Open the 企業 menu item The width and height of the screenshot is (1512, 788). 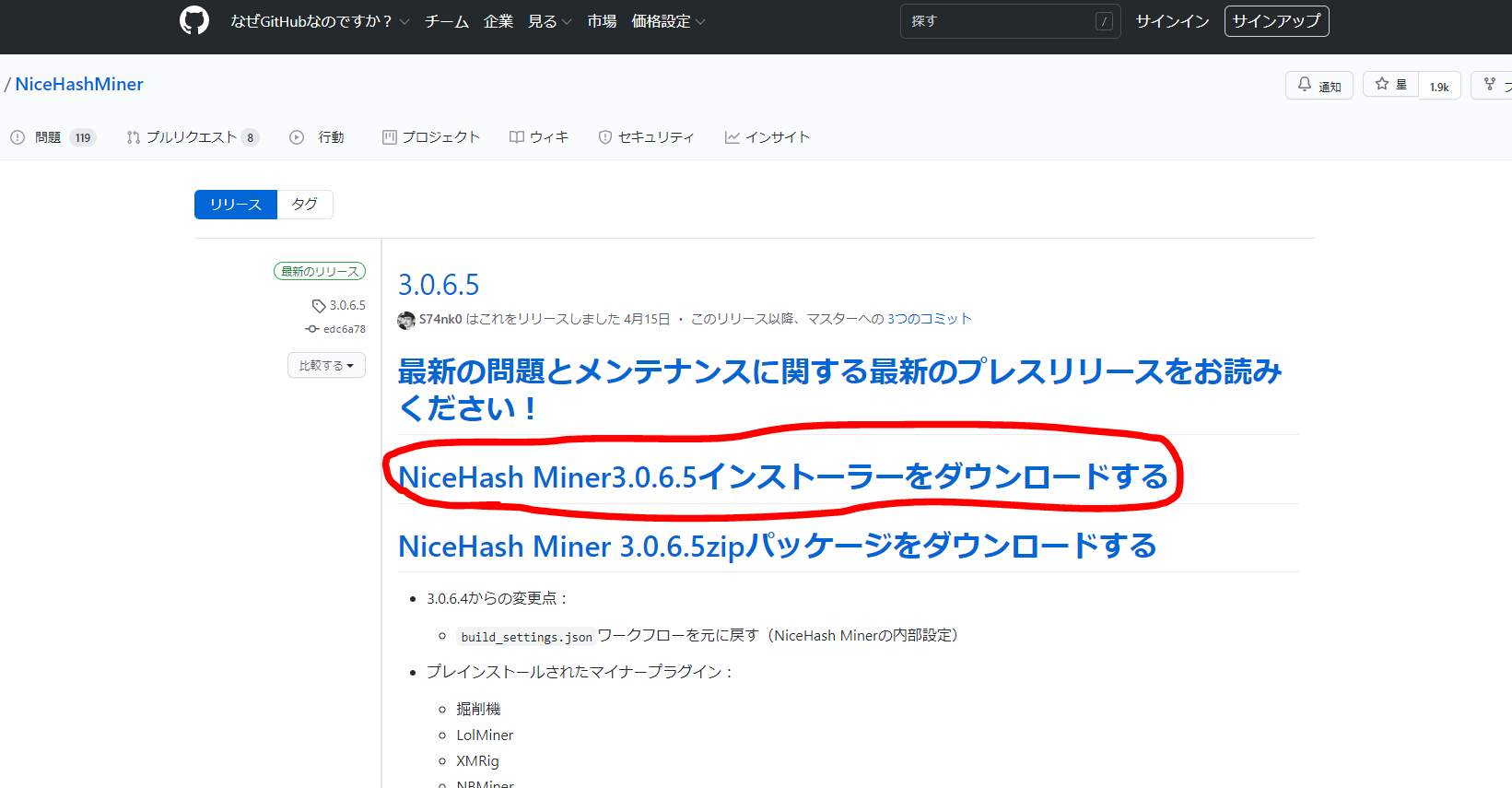tap(498, 21)
